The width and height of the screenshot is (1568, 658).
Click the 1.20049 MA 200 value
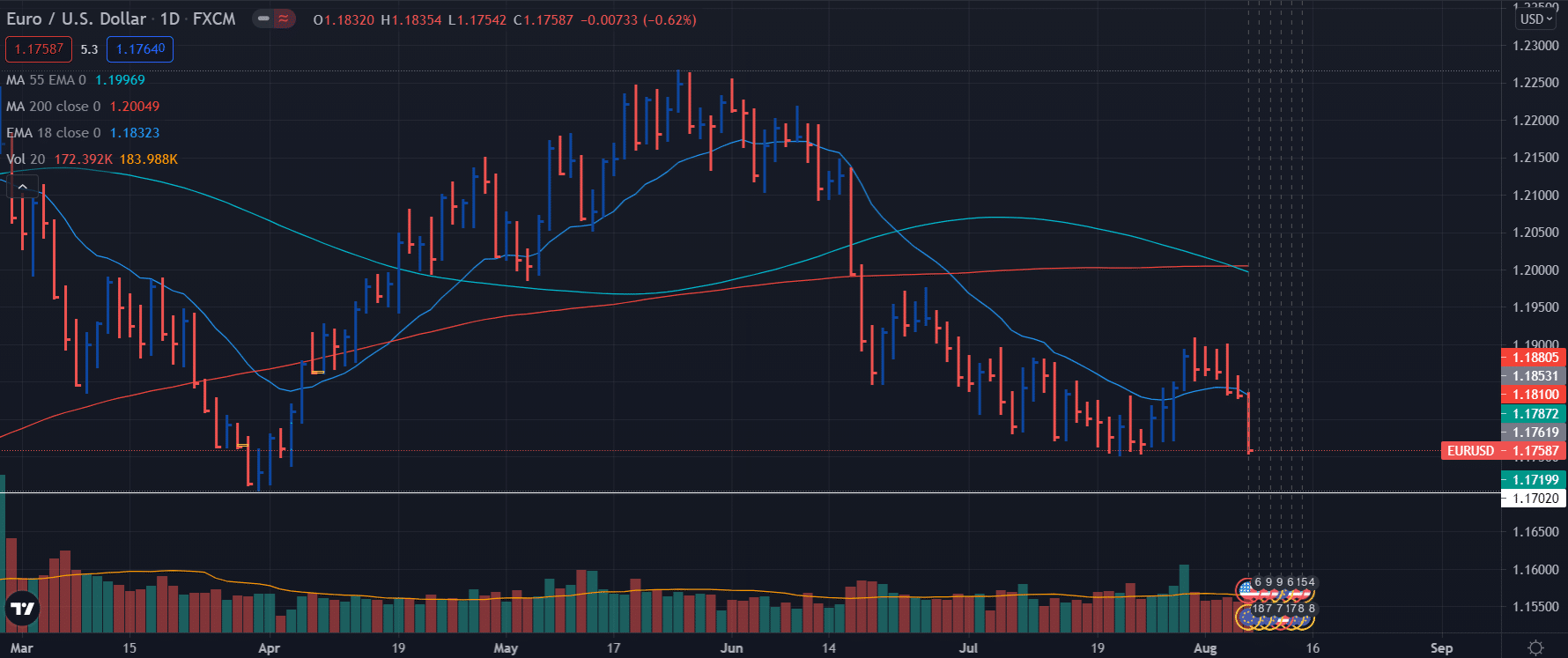pos(135,107)
